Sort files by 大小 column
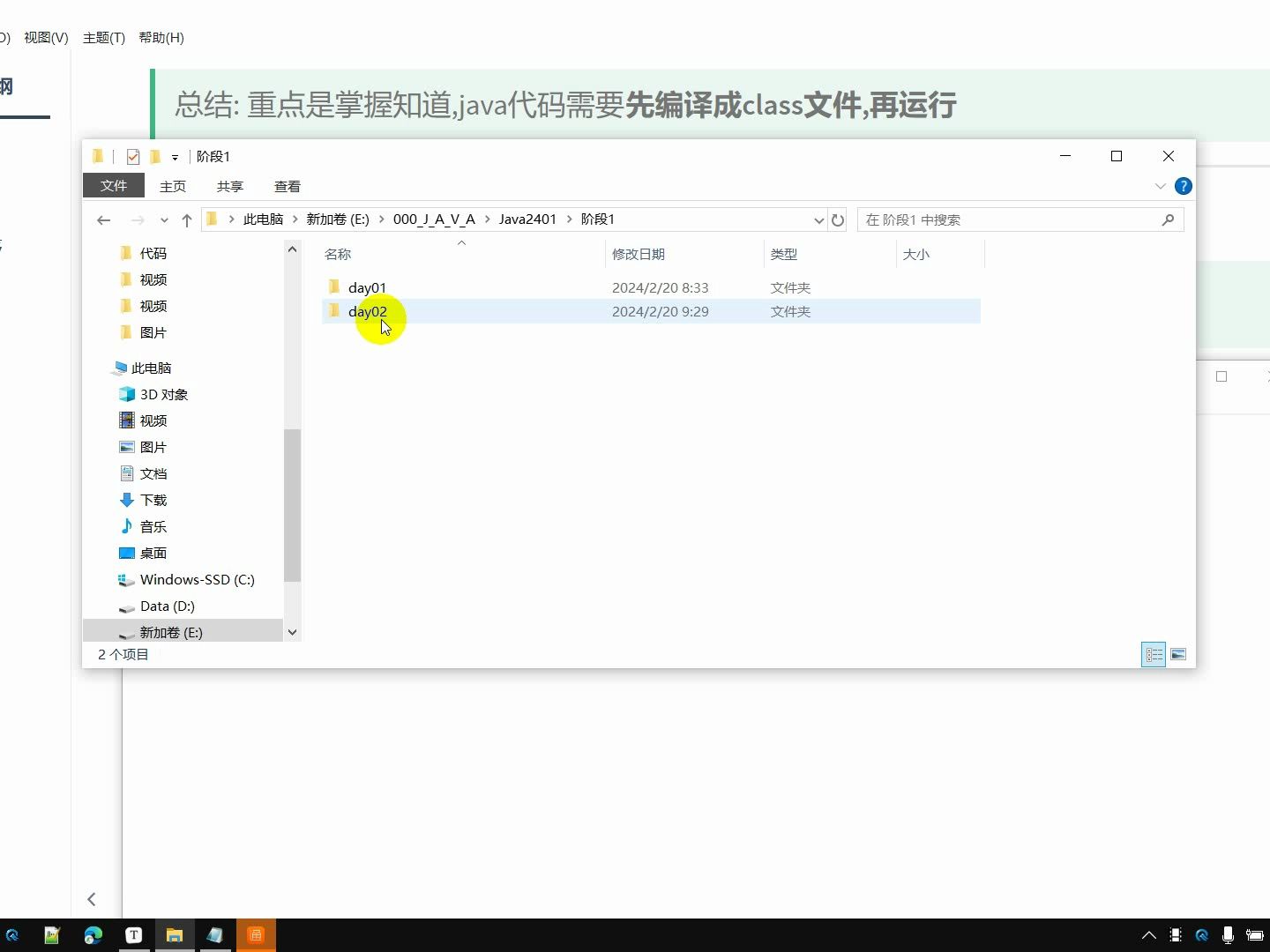The image size is (1270, 952). click(x=916, y=254)
